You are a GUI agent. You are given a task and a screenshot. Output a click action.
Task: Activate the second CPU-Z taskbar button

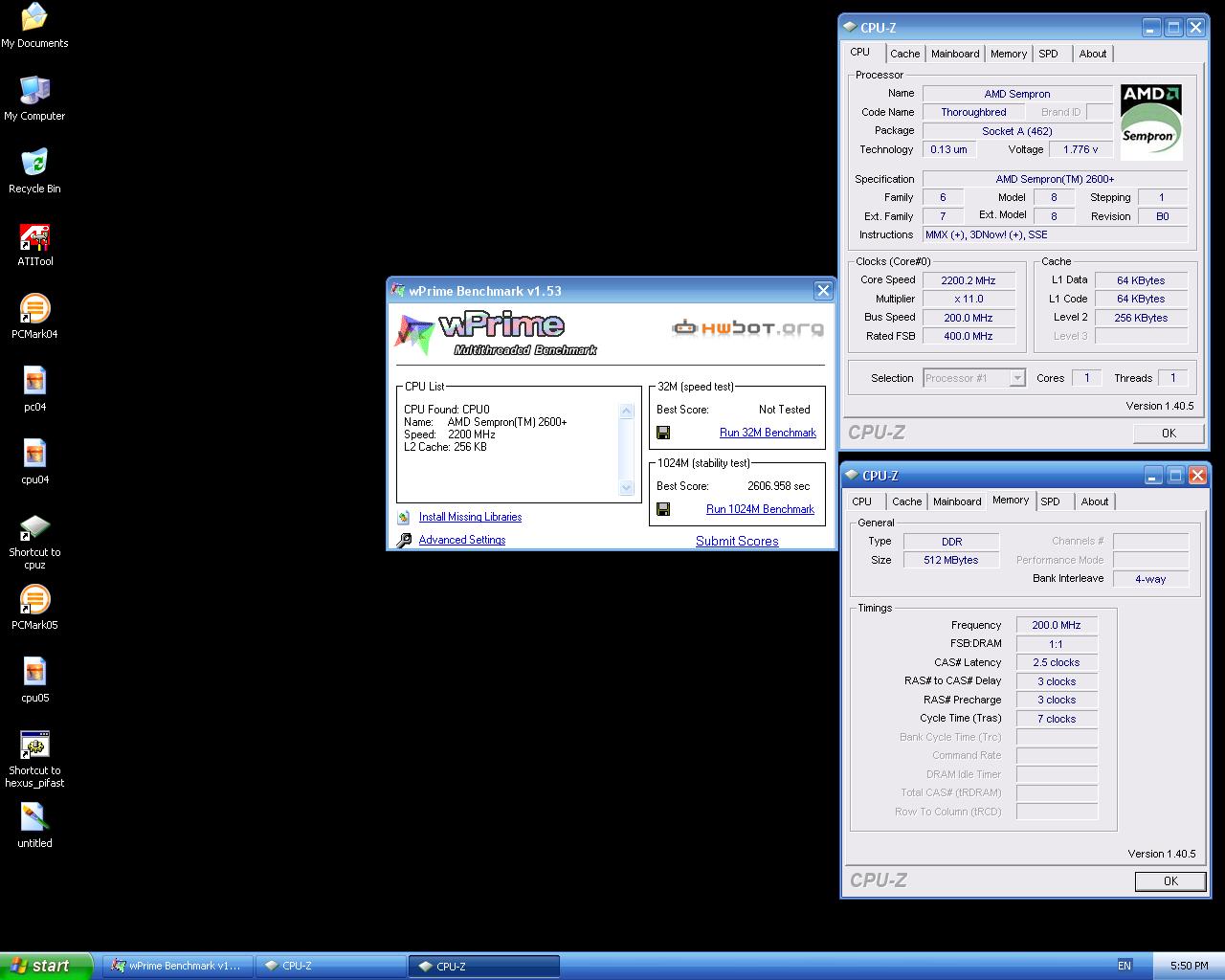[484, 966]
